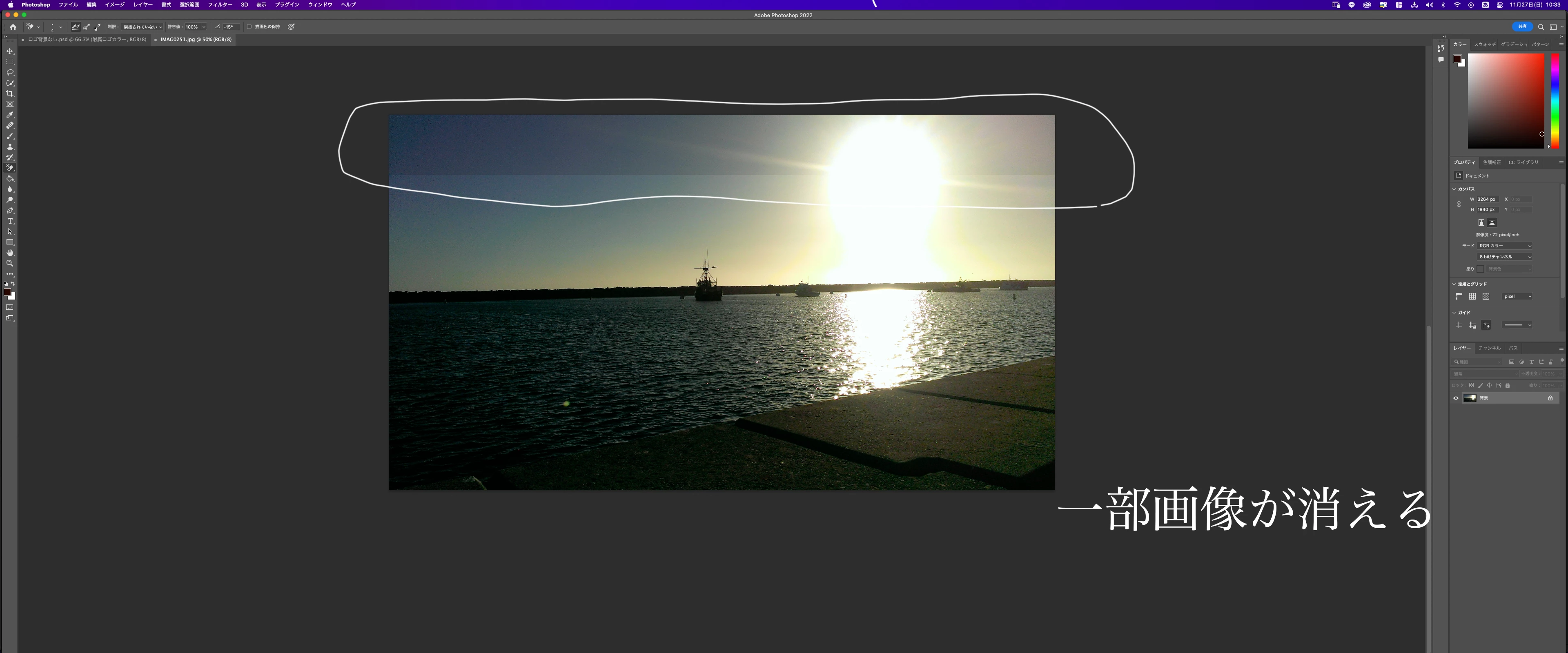Select the Type tool
The image size is (1568, 653).
10,221
